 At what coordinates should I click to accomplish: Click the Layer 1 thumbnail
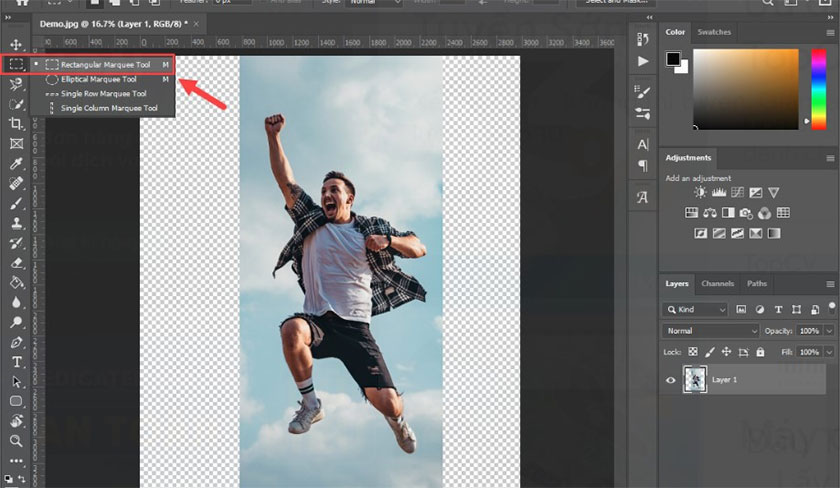695,380
